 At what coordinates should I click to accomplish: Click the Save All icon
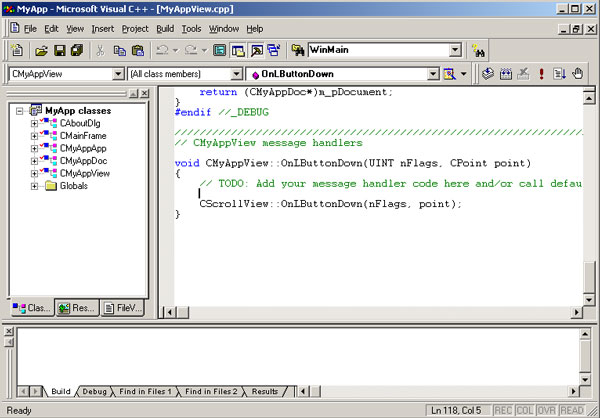pos(77,50)
